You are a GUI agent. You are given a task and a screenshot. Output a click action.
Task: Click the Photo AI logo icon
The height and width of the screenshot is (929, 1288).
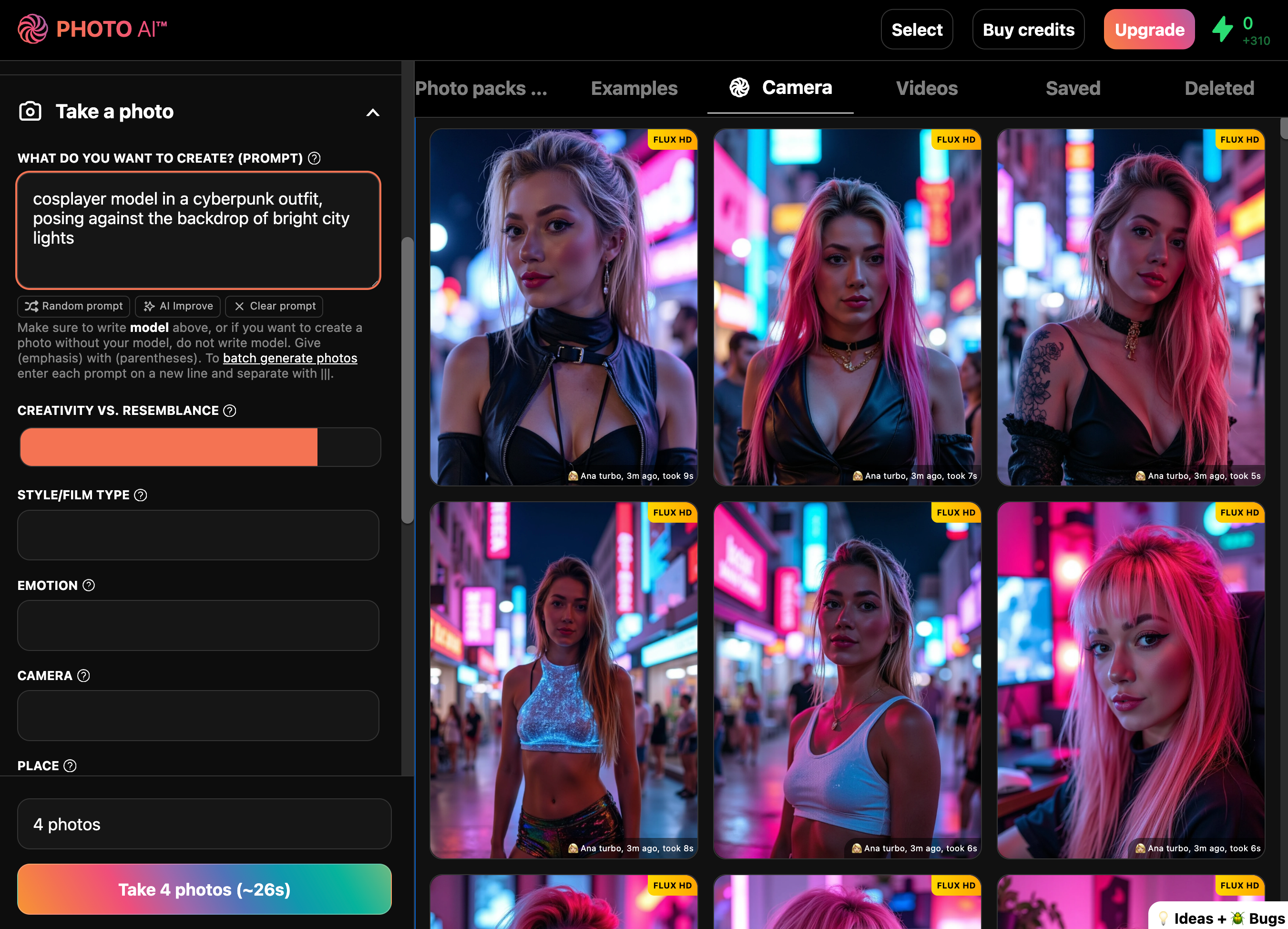(x=32, y=29)
